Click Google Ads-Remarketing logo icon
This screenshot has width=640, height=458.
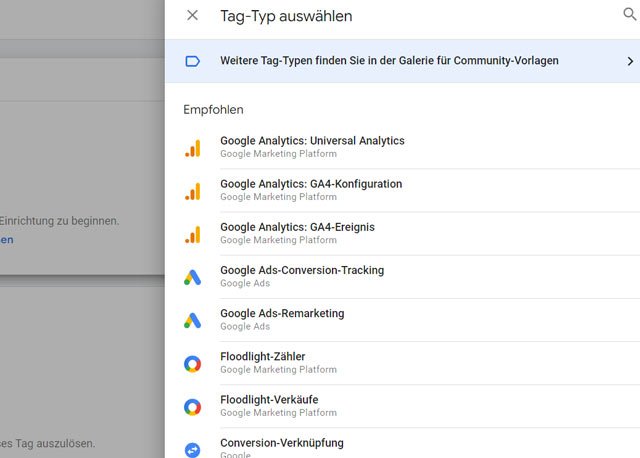pyautogui.click(x=193, y=321)
